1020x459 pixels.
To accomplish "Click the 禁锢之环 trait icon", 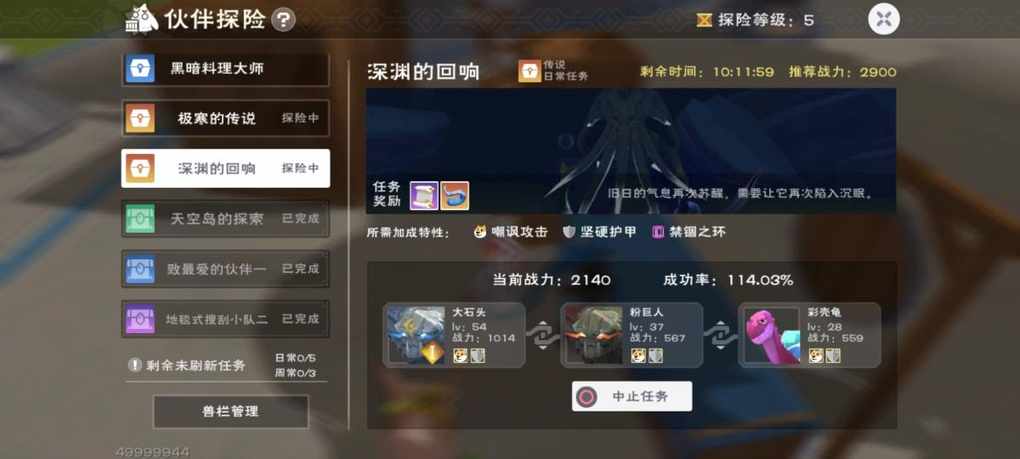I will 658,232.
